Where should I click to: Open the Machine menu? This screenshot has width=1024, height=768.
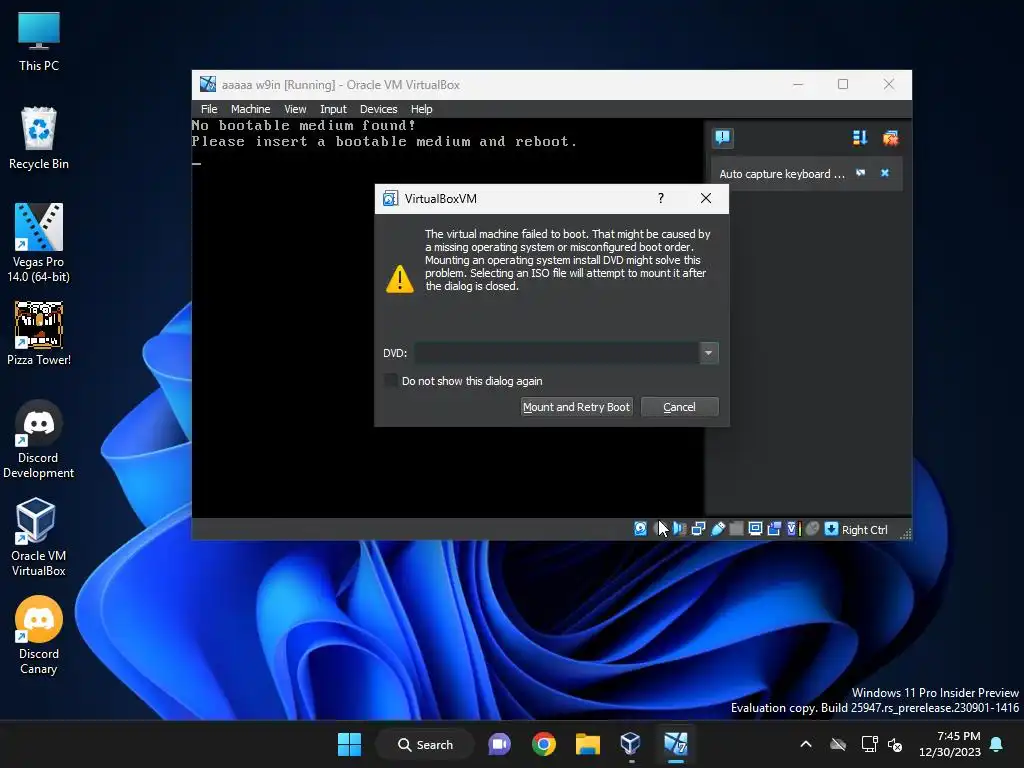click(250, 109)
